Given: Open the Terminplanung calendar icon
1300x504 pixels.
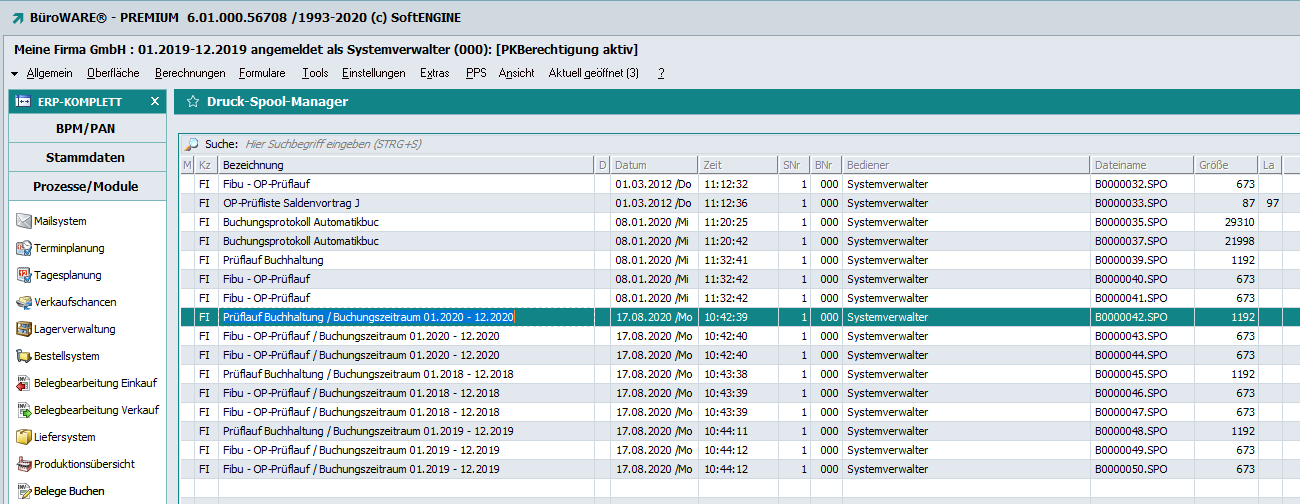Looking at the screenshot, I should tap(25, 248).
